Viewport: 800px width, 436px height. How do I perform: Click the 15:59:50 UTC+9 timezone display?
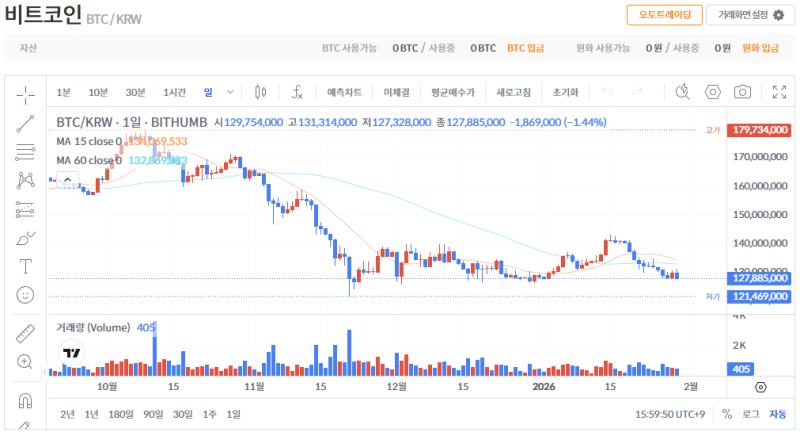point(672,414)
